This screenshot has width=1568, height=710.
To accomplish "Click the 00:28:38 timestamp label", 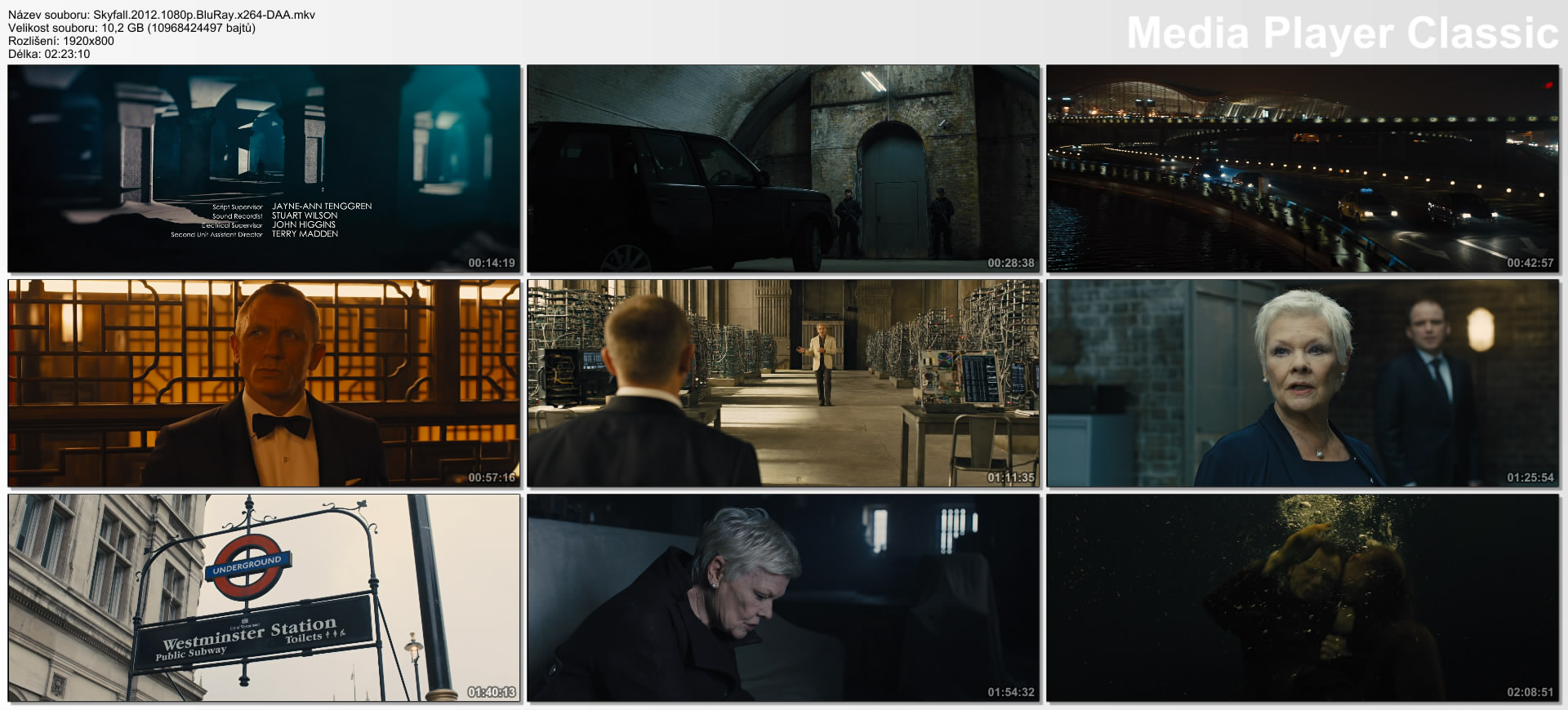I will click(x=1011, y=263).
